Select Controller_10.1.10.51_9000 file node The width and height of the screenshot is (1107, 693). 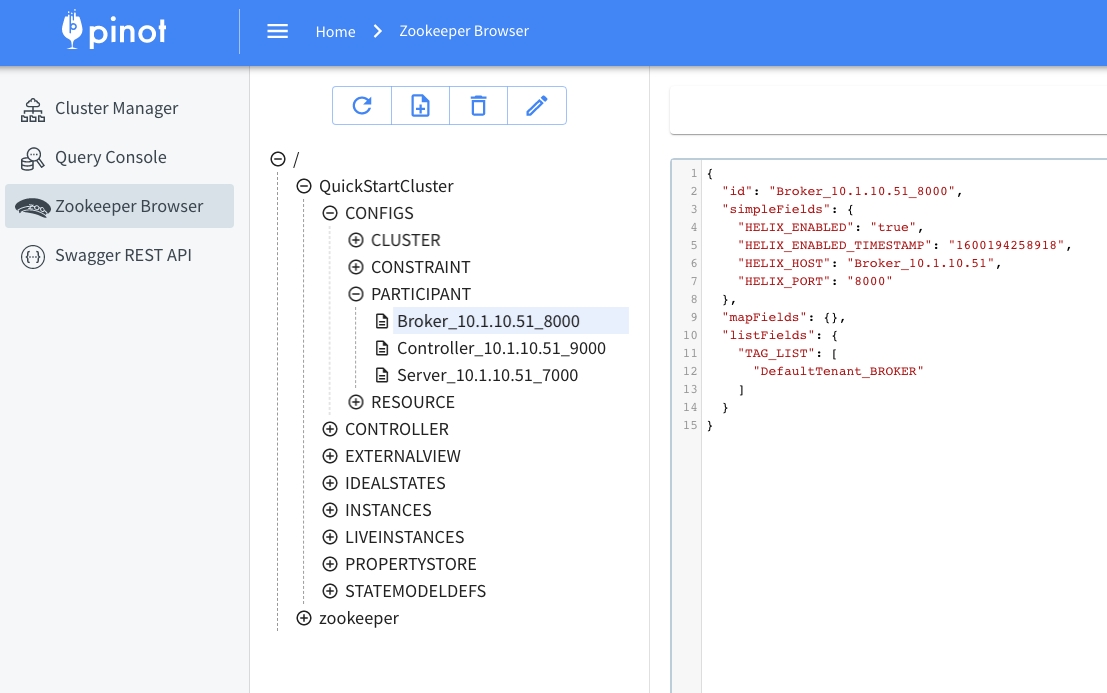500,348
